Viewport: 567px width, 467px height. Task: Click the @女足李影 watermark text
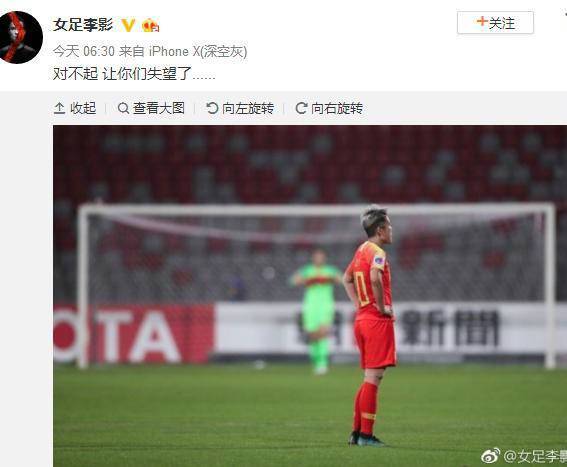click(535, 457)
